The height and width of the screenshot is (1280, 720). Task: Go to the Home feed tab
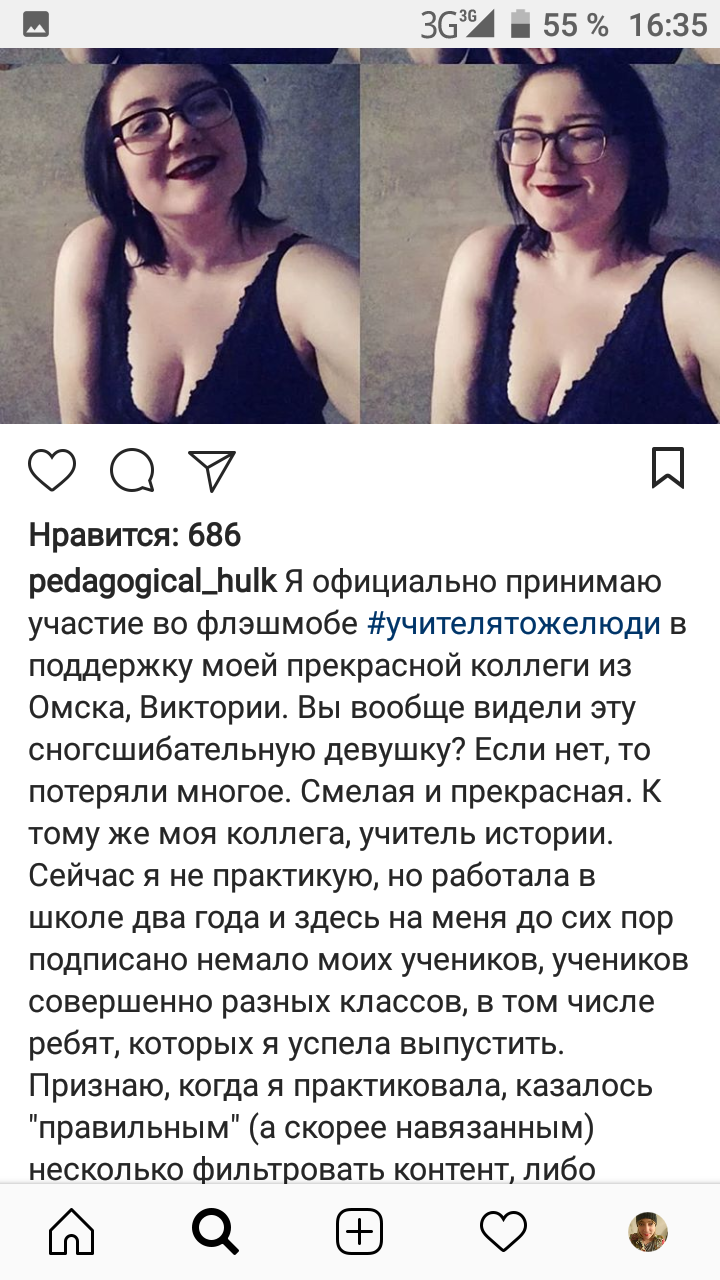point(72,1232)
